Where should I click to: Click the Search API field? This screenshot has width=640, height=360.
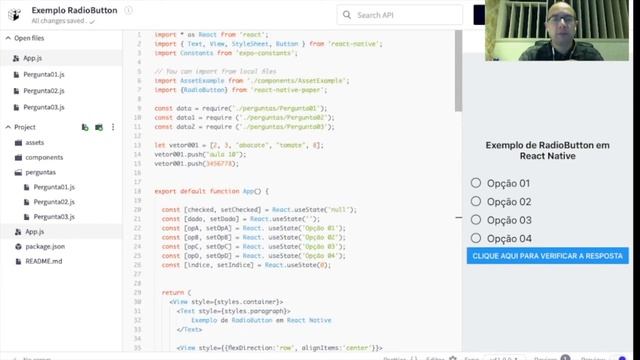pos(400,15)
